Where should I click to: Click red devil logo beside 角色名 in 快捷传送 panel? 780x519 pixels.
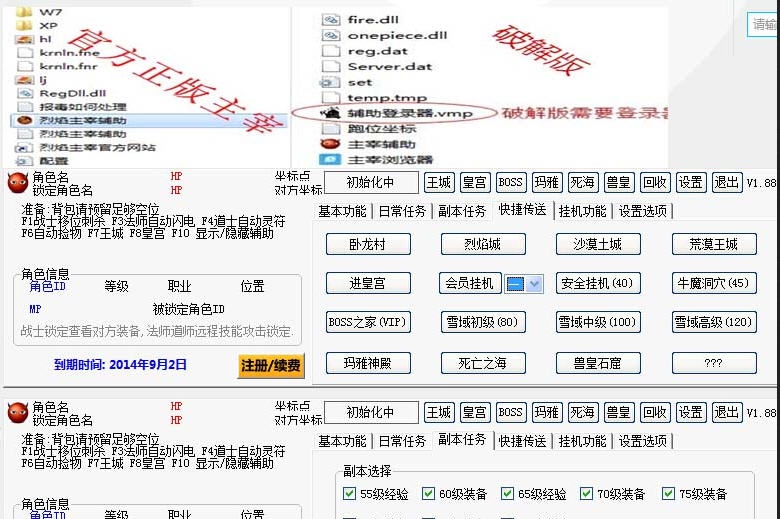[17, 183]
